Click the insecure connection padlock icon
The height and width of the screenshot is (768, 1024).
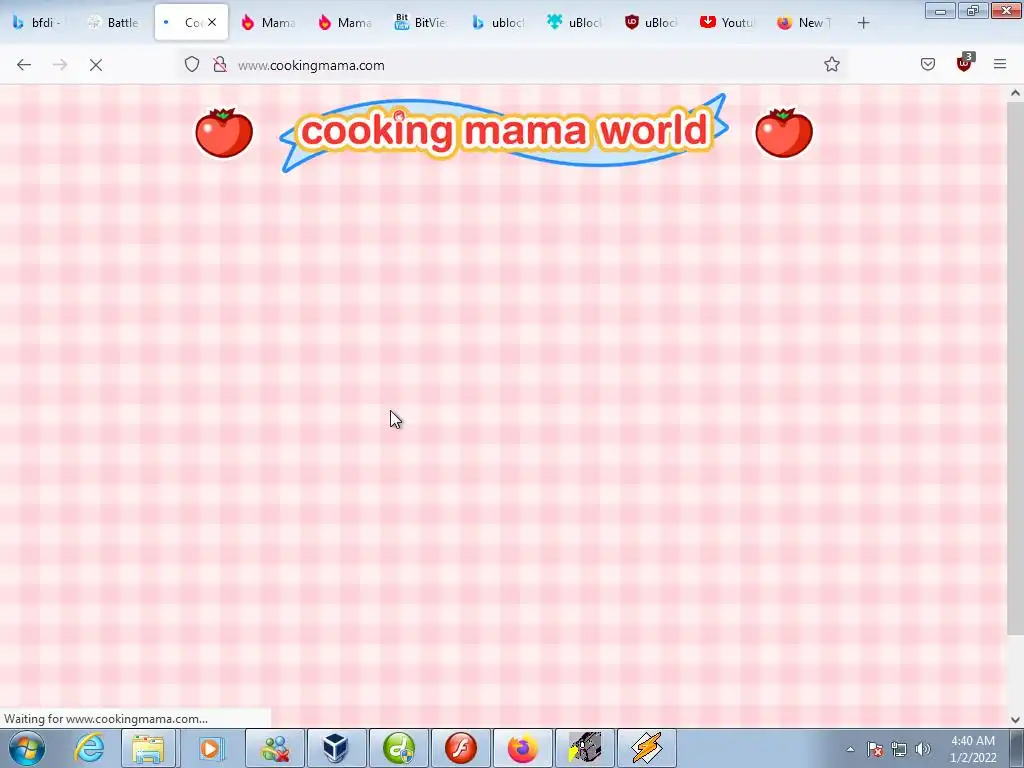220,64
